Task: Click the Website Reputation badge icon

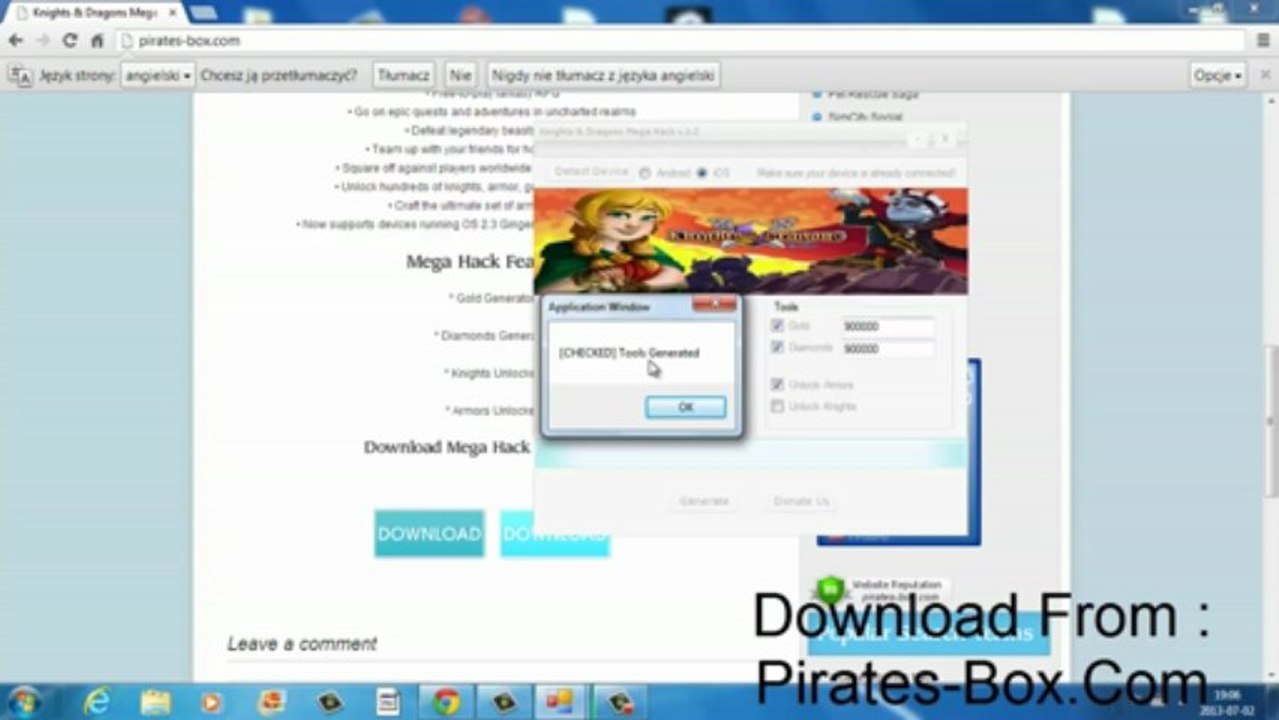Action: click(x=829, y=589)
